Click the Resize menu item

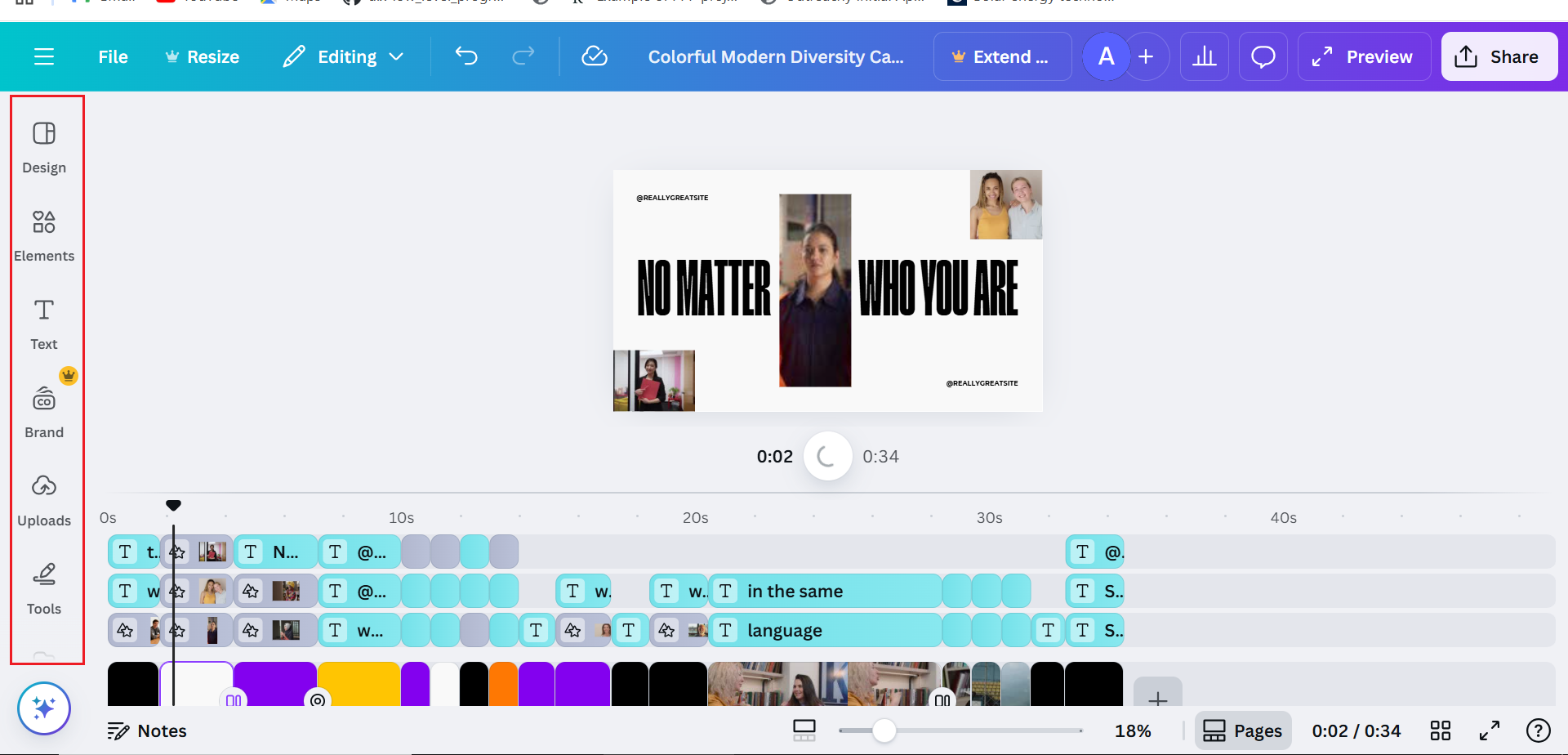202,56
